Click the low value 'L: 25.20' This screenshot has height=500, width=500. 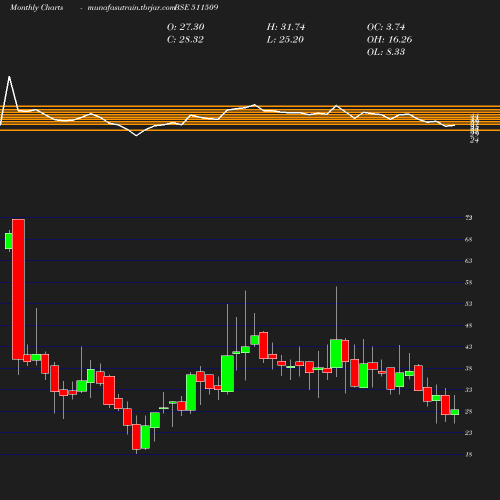pos(285,39)
